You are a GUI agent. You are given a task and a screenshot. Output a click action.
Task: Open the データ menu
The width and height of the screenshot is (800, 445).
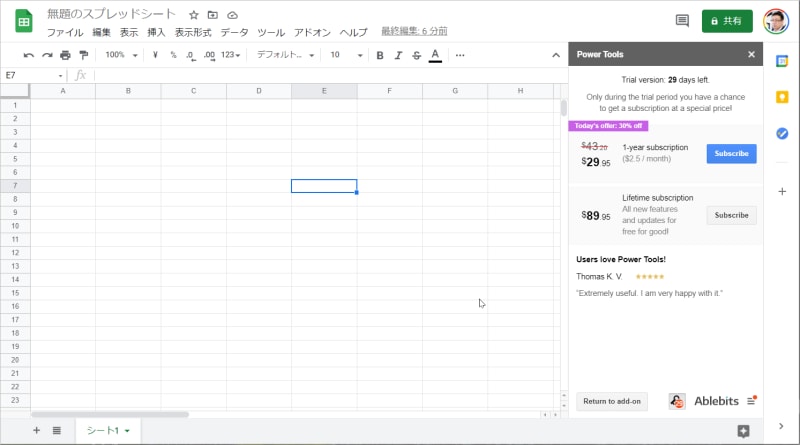[234, 32]
